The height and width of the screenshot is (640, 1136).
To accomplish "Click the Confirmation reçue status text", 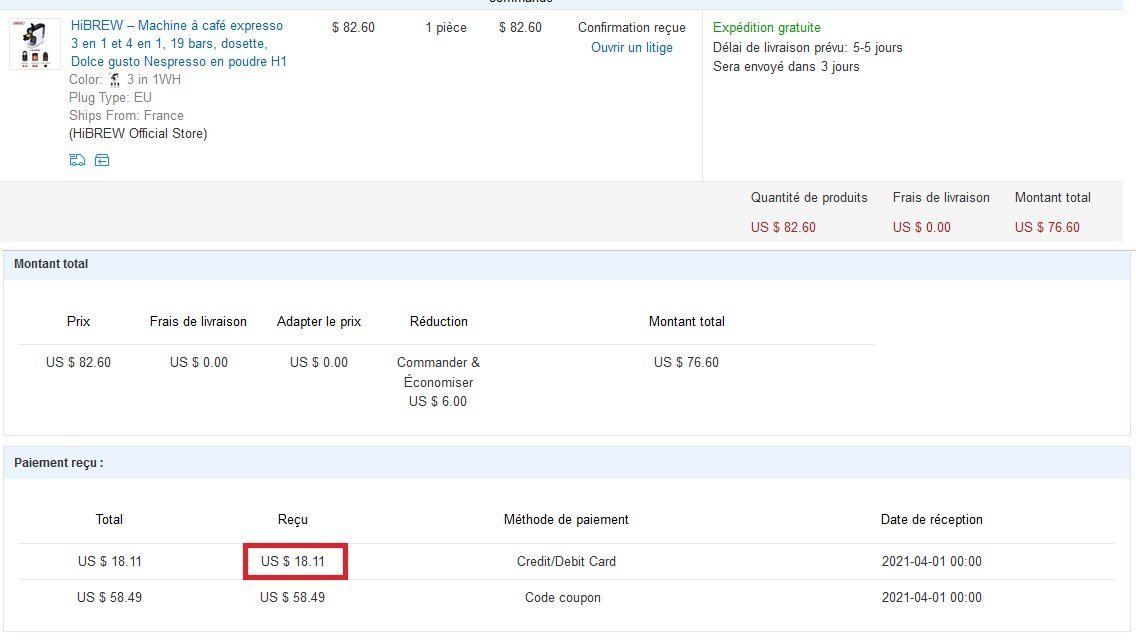I will [632, 28].
